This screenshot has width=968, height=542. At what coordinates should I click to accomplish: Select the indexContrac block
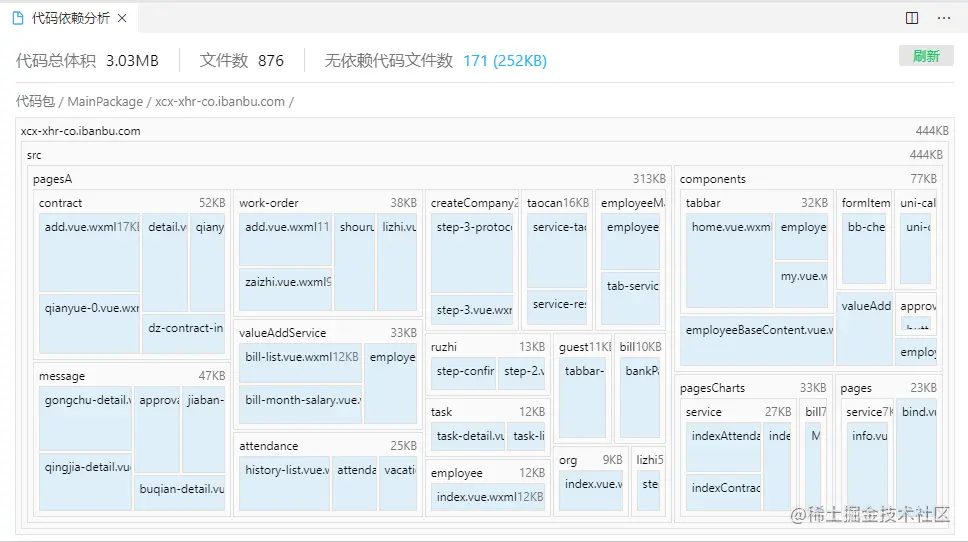click(x=724, y=493)
